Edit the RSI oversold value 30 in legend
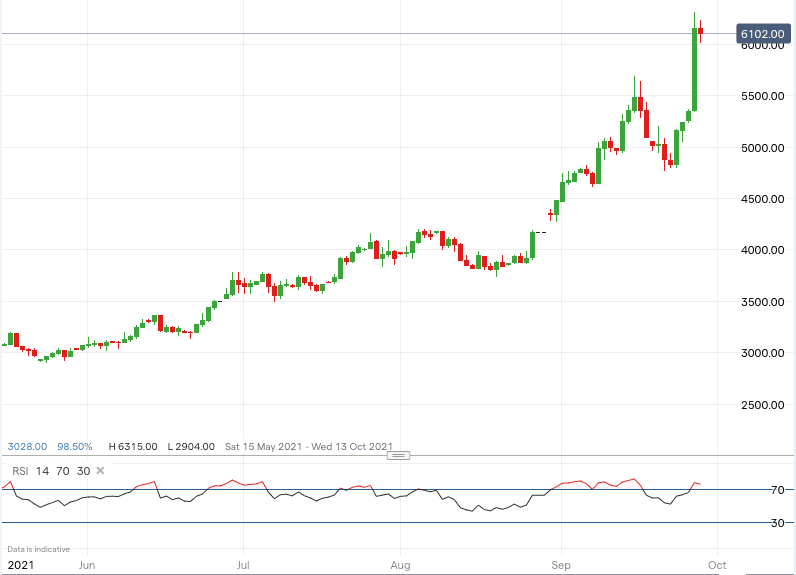The width and height of the screenshot is (796, 575). [x=84, y=471]
